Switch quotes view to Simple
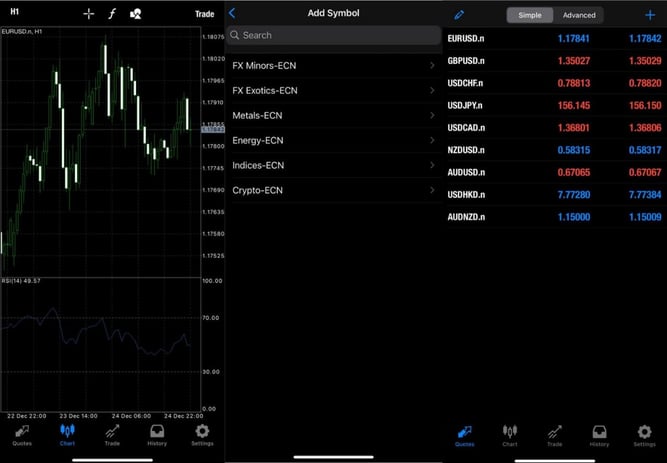This screenshot has width=667, height=463. (x=530, y=15)
